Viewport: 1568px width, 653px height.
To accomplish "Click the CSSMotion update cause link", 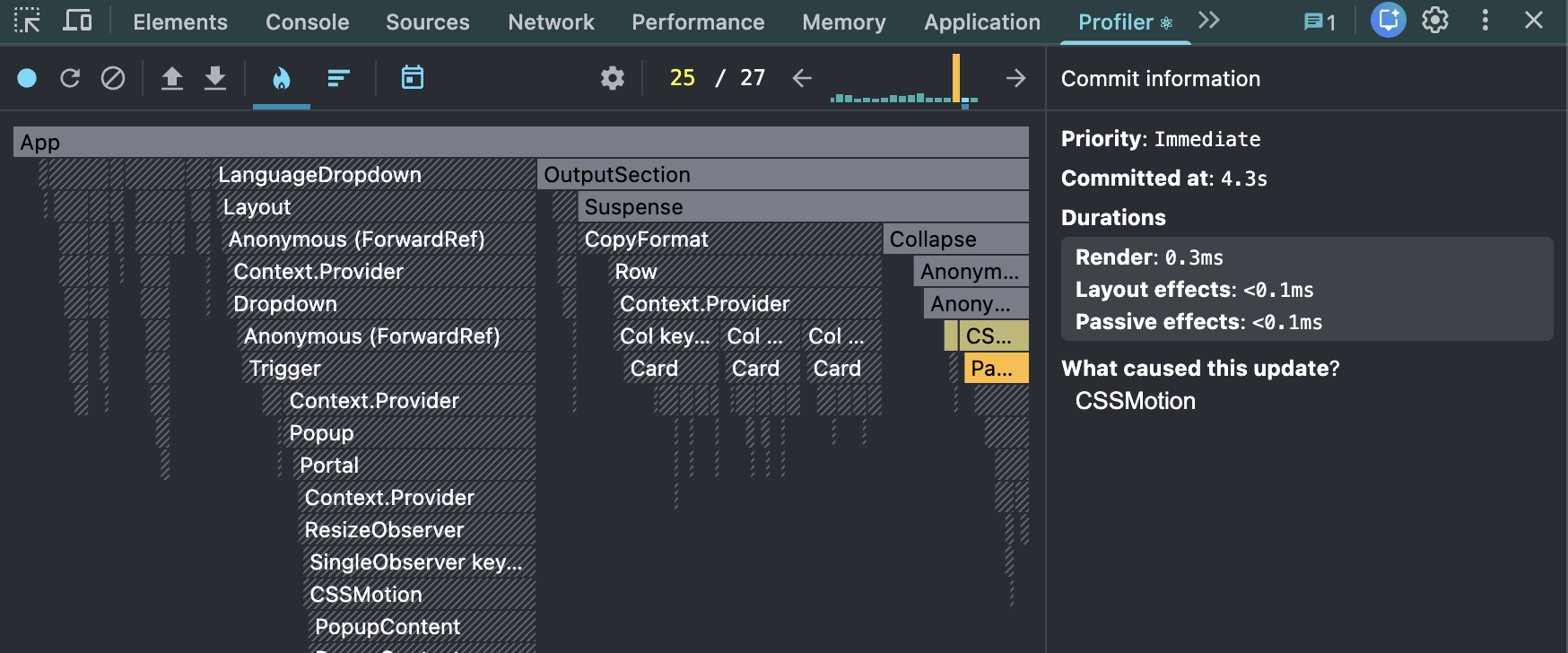I will pyautogui.click(x=1135, y=401).
